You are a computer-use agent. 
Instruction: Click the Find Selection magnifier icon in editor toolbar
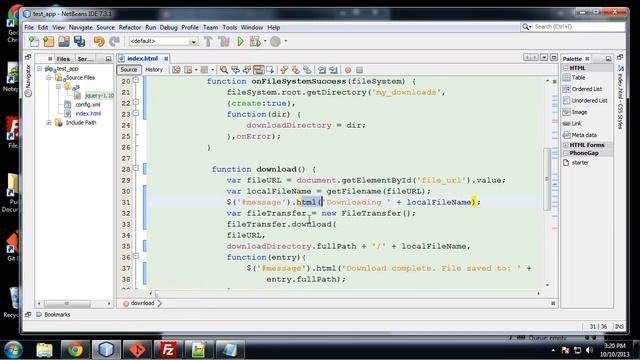tap(224, 70)
